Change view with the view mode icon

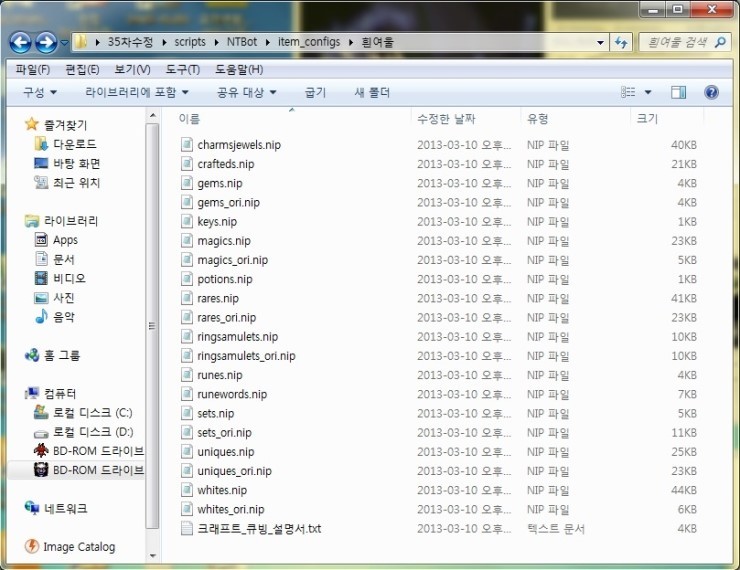pos(628,92)
